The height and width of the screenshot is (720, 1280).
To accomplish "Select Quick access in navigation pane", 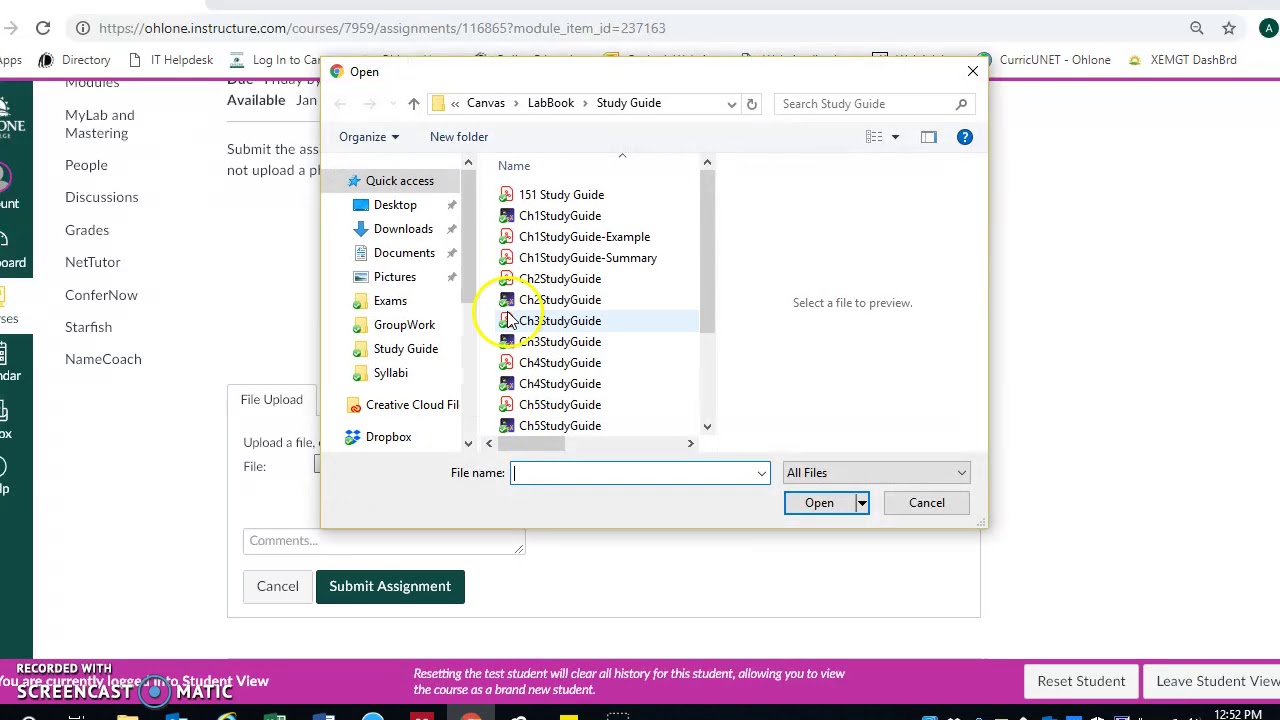I will 399,181.
